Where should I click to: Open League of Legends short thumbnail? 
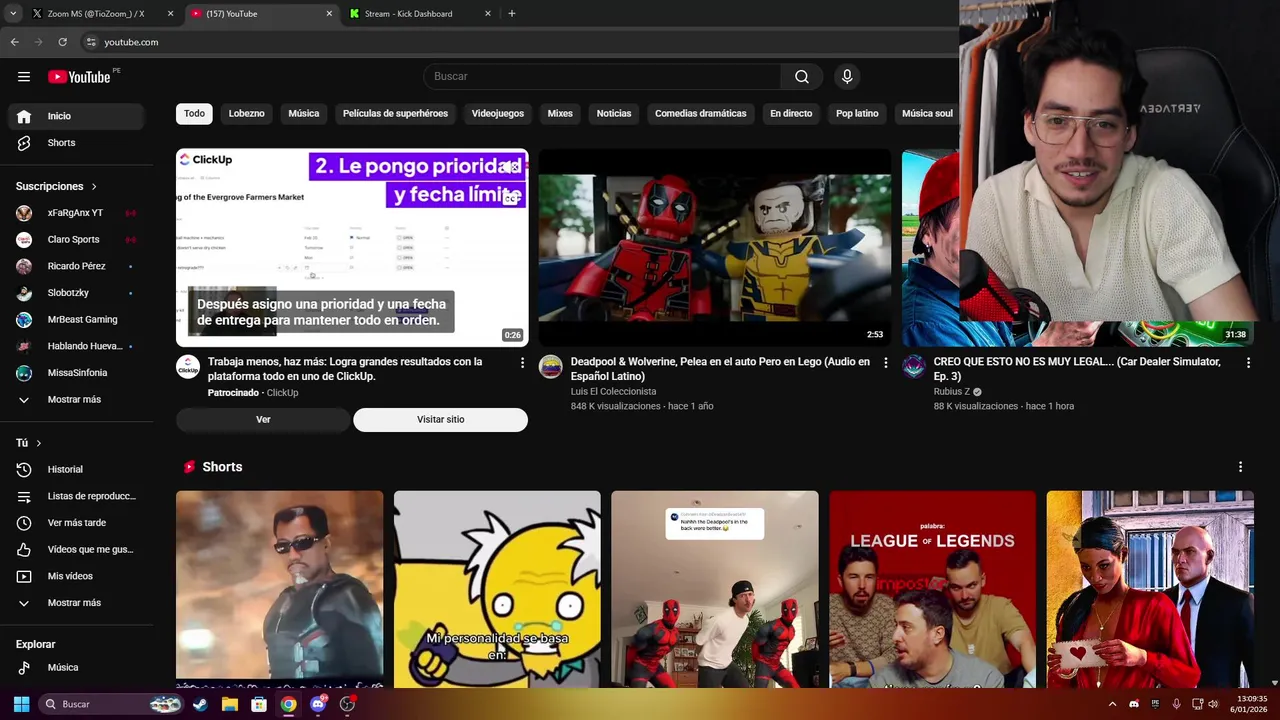click(x=932, y=589)
